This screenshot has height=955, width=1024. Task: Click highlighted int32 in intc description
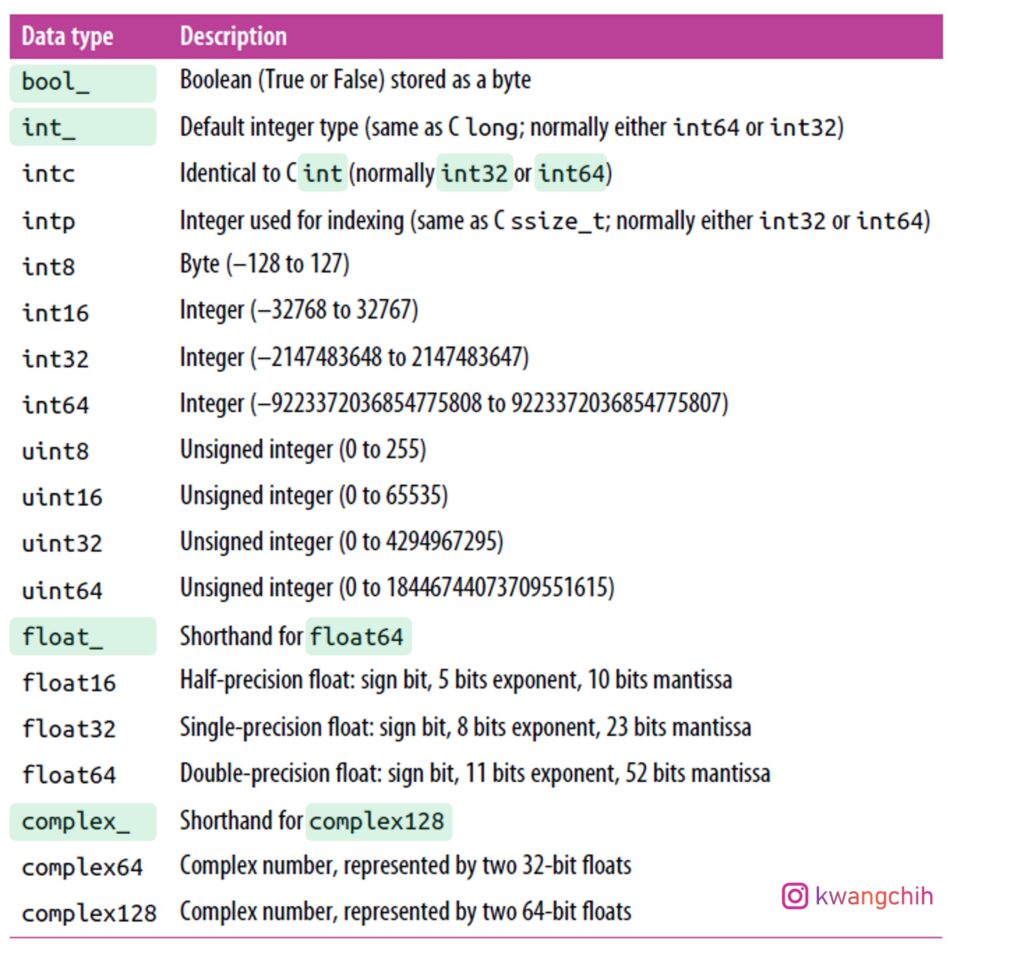point(475,174)
